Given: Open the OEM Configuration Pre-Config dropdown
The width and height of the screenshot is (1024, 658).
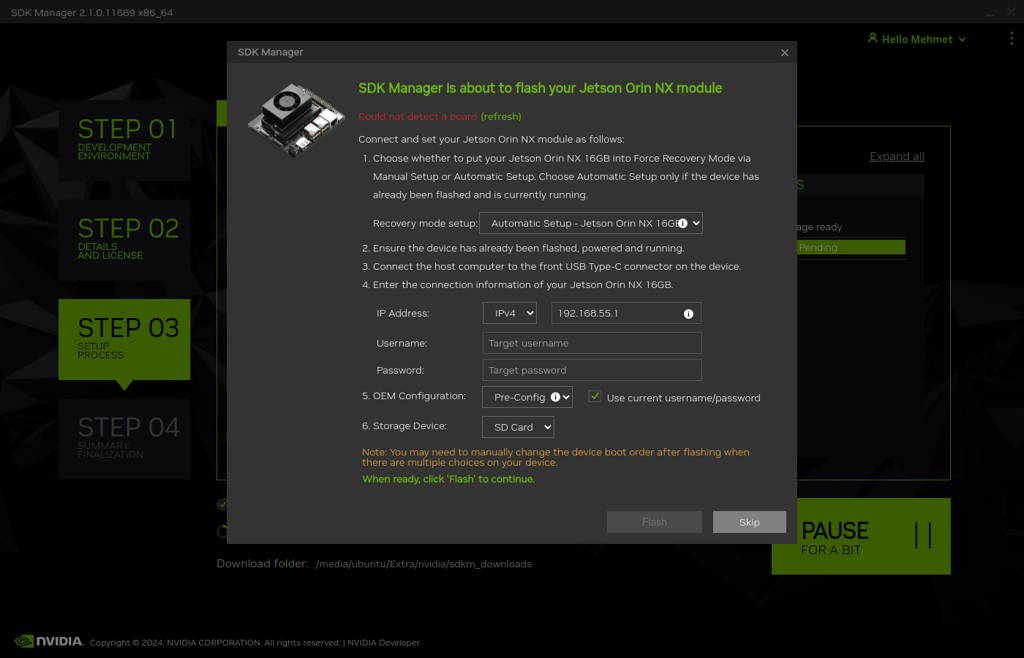Looking at the screenshot, I should 527,397.
